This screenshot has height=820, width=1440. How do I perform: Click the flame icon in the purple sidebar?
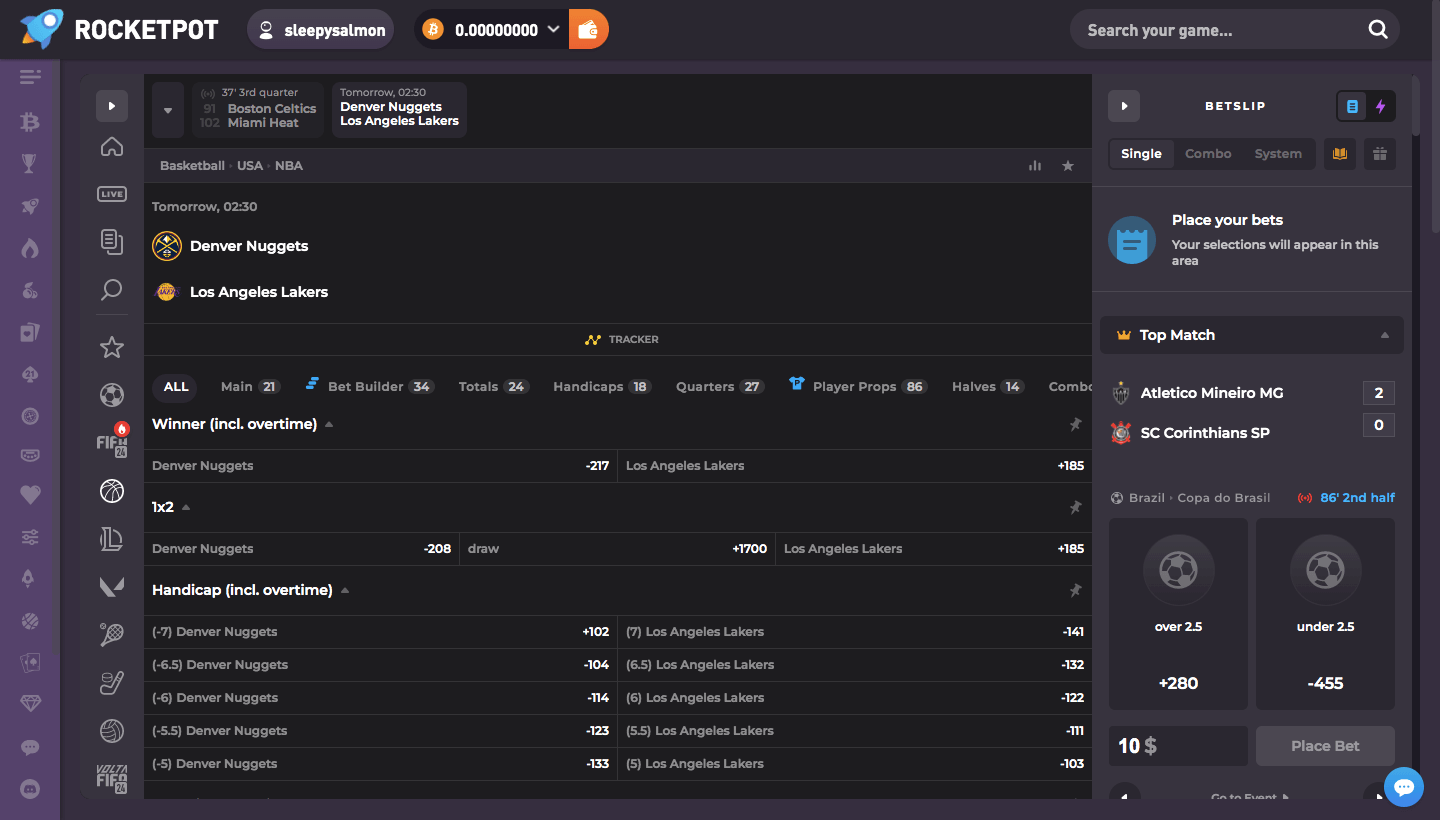[30, 248]
